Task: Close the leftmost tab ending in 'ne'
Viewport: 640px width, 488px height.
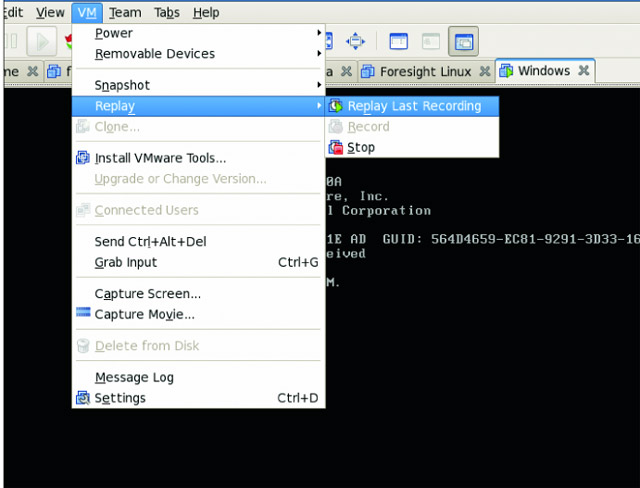Action: click(32, 71)
